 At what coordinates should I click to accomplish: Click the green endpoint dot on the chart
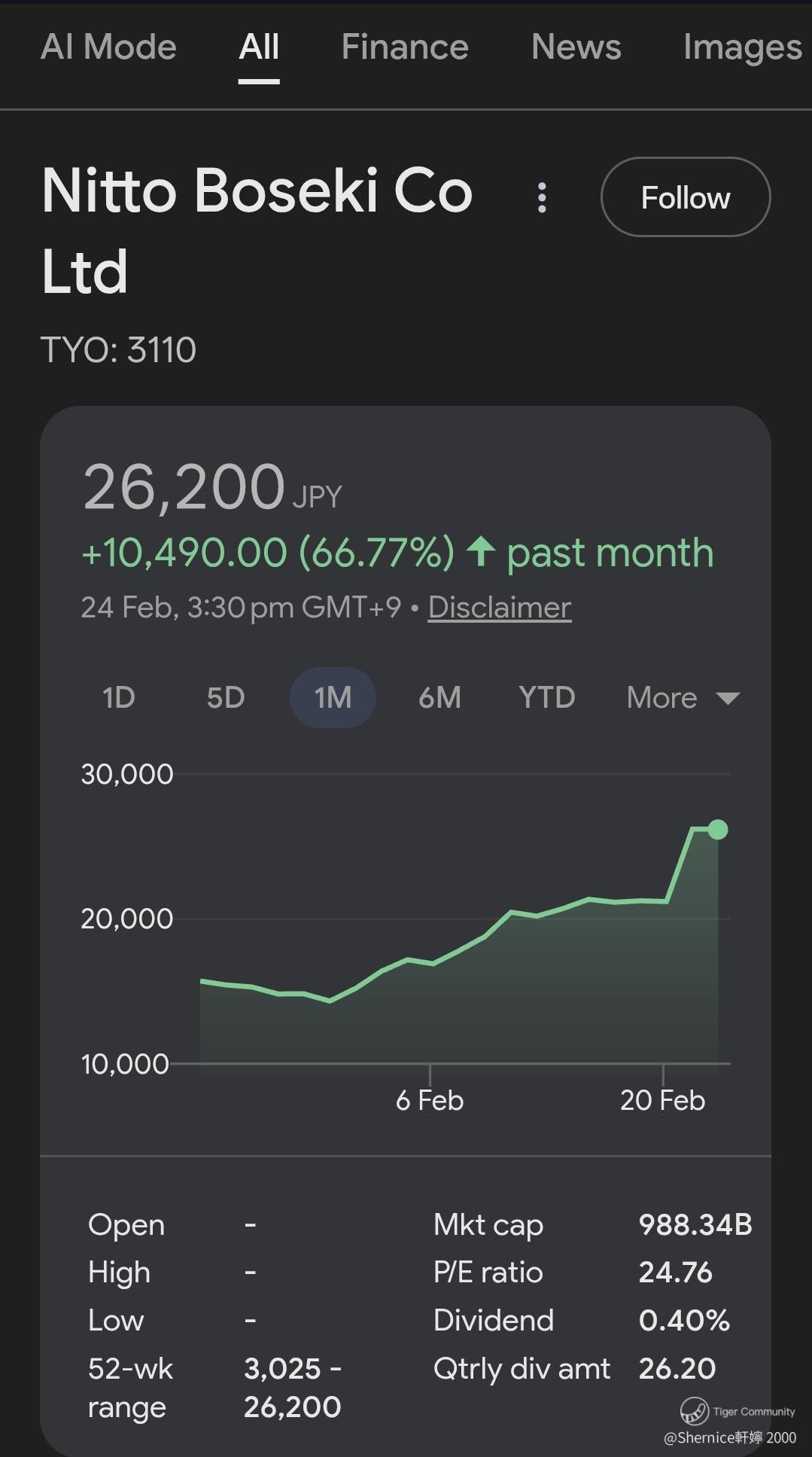coord(718,829)
